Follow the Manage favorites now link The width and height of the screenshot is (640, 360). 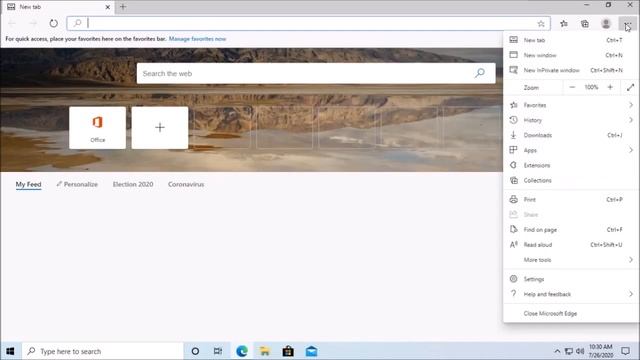point(198,39)
